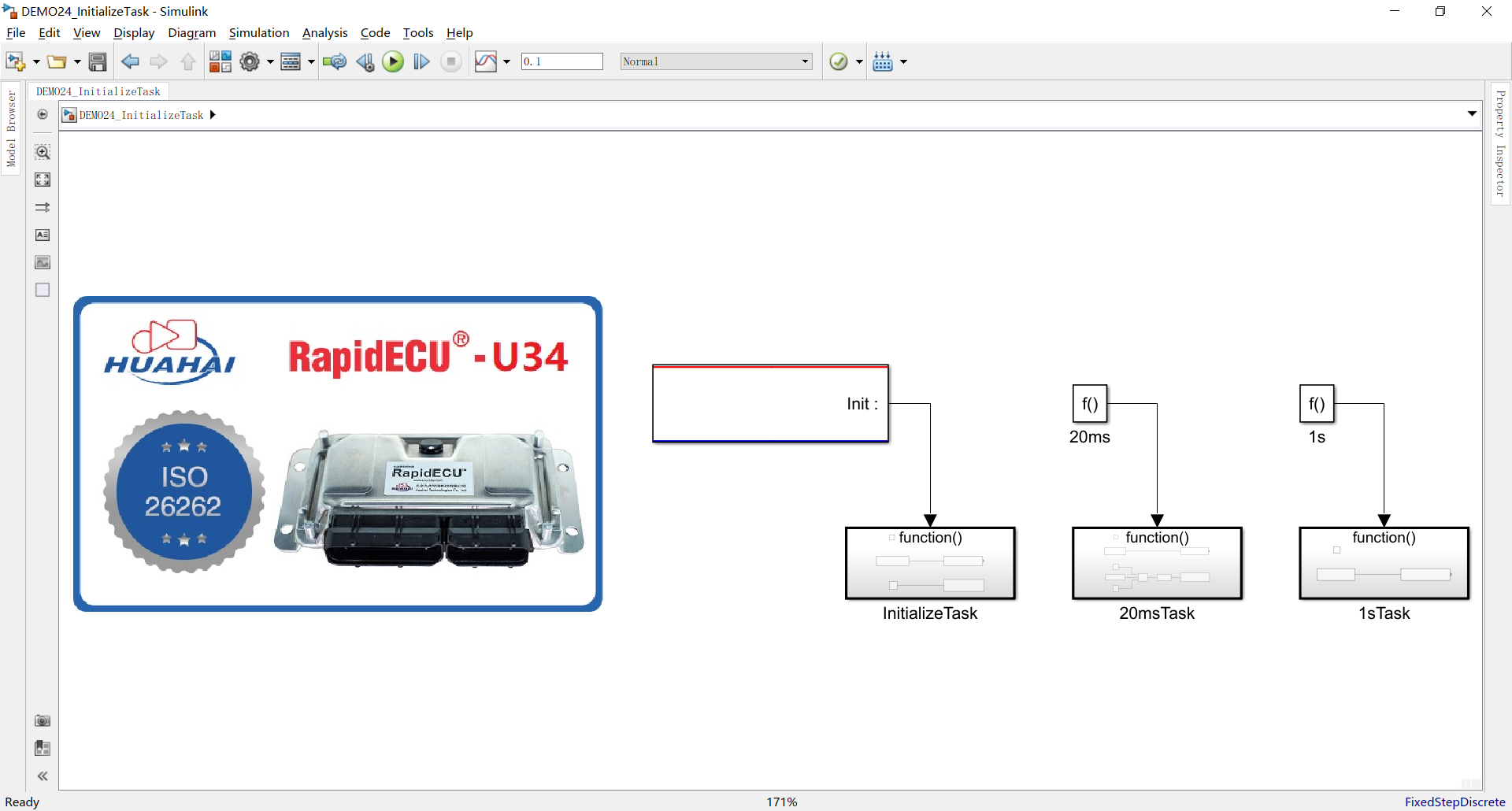The image size is (1512, 811).
Task: Open the Simulation Data Inspector icon
Action: click(x=486, y=61)
